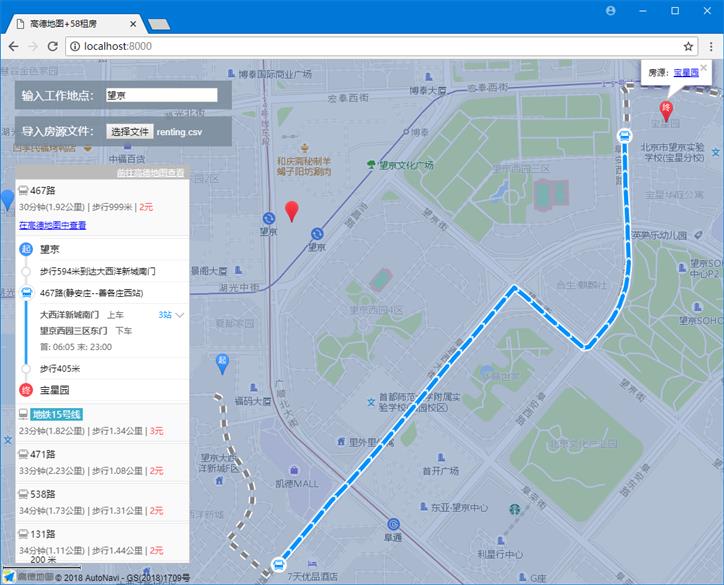This screenshot has height=585, width=724.
Task: Click the localhost:8000 address bar
Action: pyautogui.click(x=381, y=46)
